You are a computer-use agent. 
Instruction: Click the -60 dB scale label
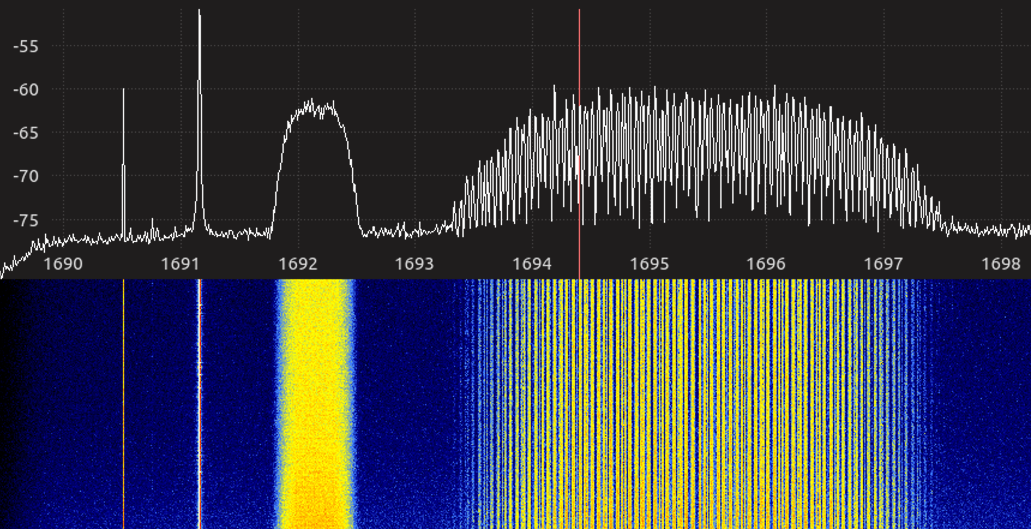click(x=27, y=89)
